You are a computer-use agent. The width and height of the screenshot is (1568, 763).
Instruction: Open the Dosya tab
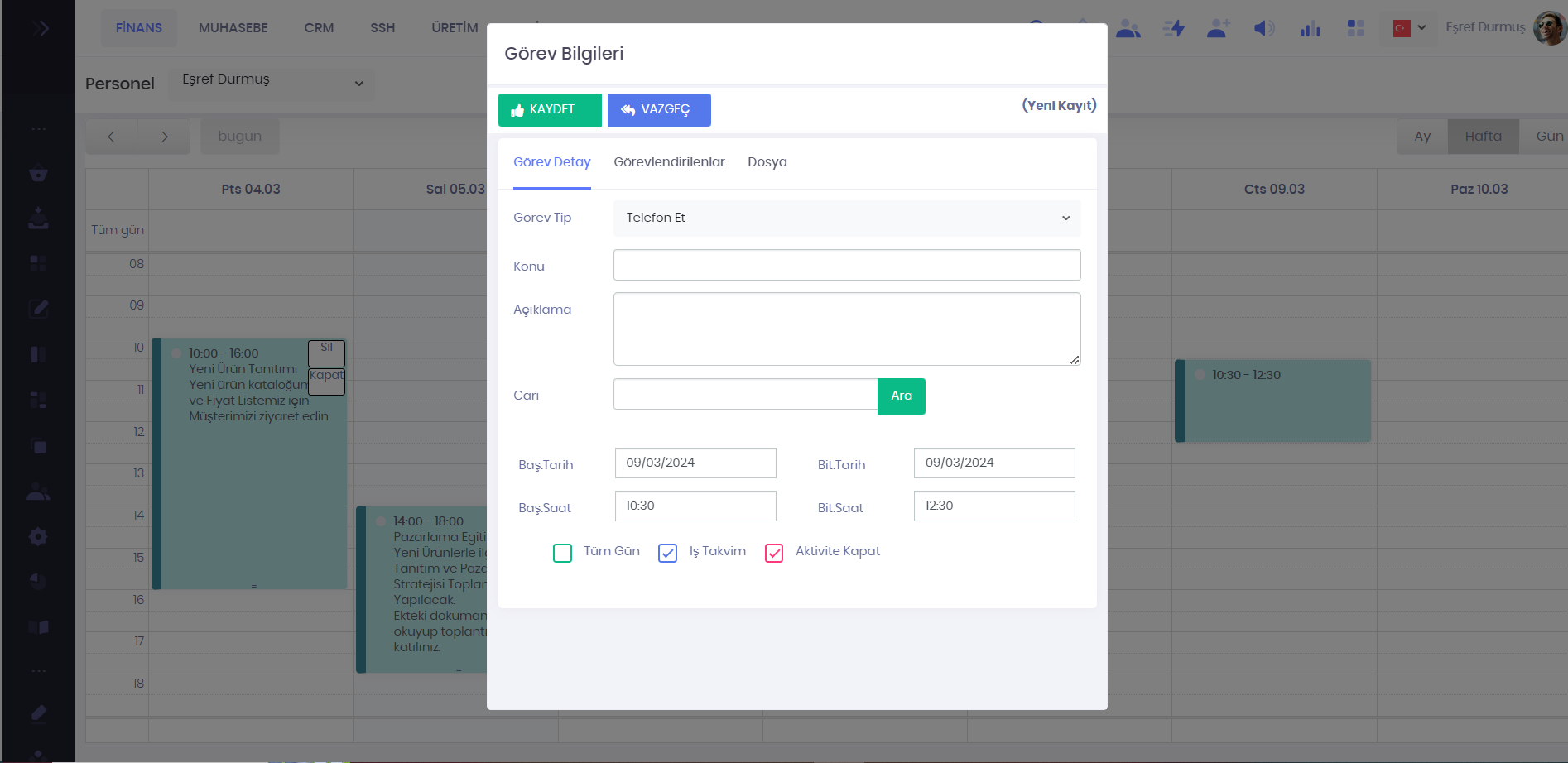tap(767, 162)
